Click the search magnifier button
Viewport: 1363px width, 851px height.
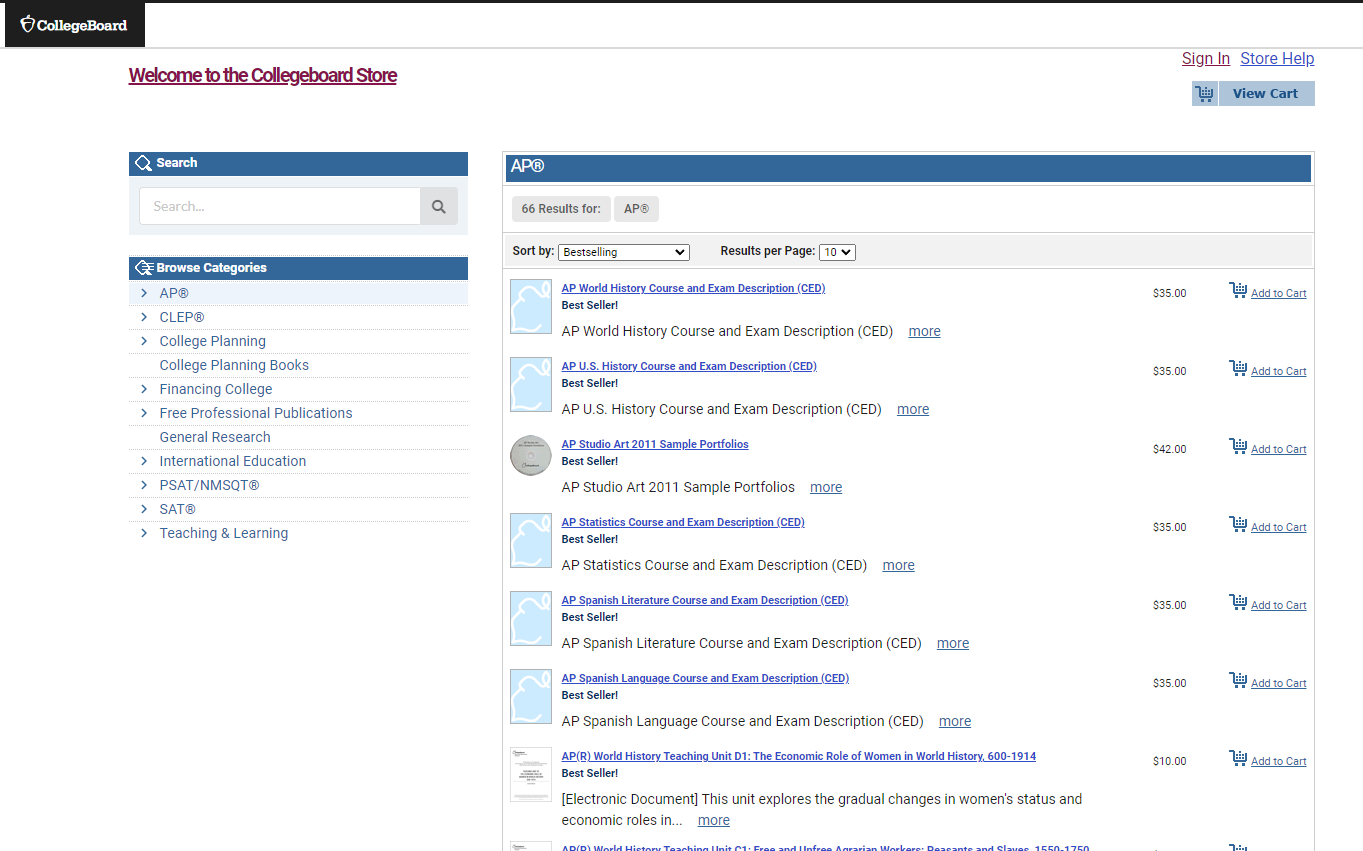coord(438,206)
